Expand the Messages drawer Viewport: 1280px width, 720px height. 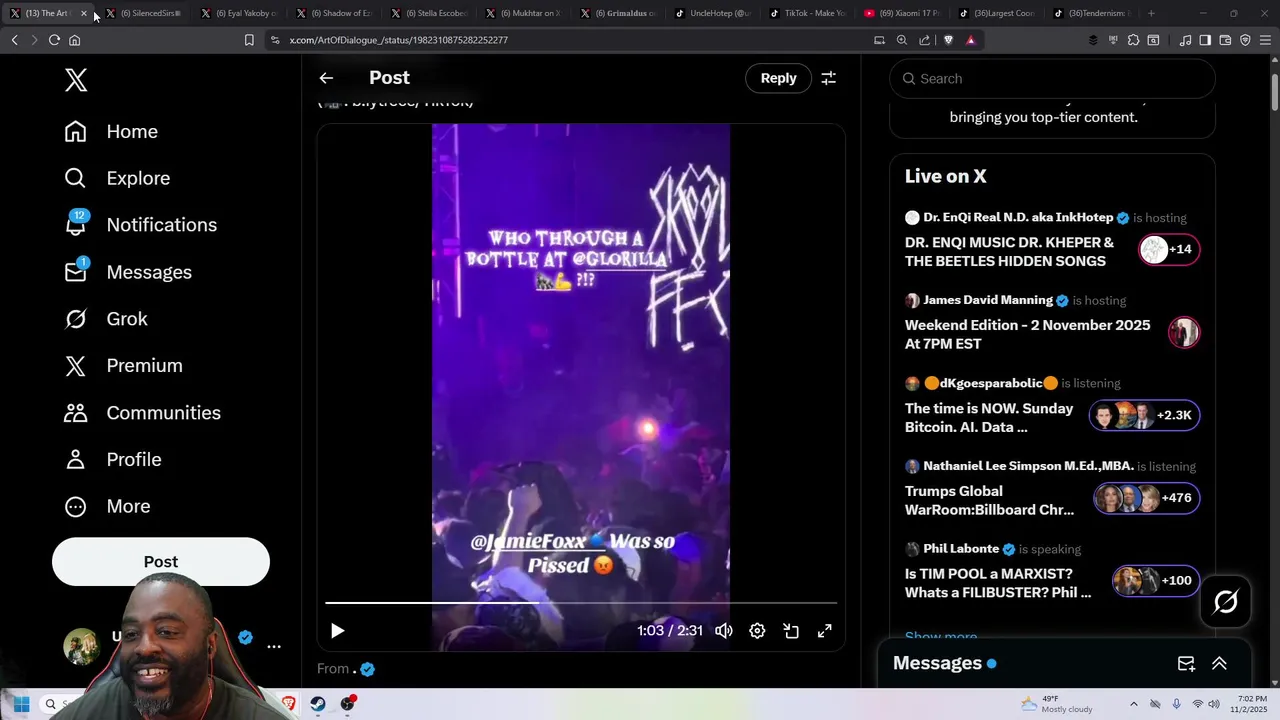(x=1219, y=664)
